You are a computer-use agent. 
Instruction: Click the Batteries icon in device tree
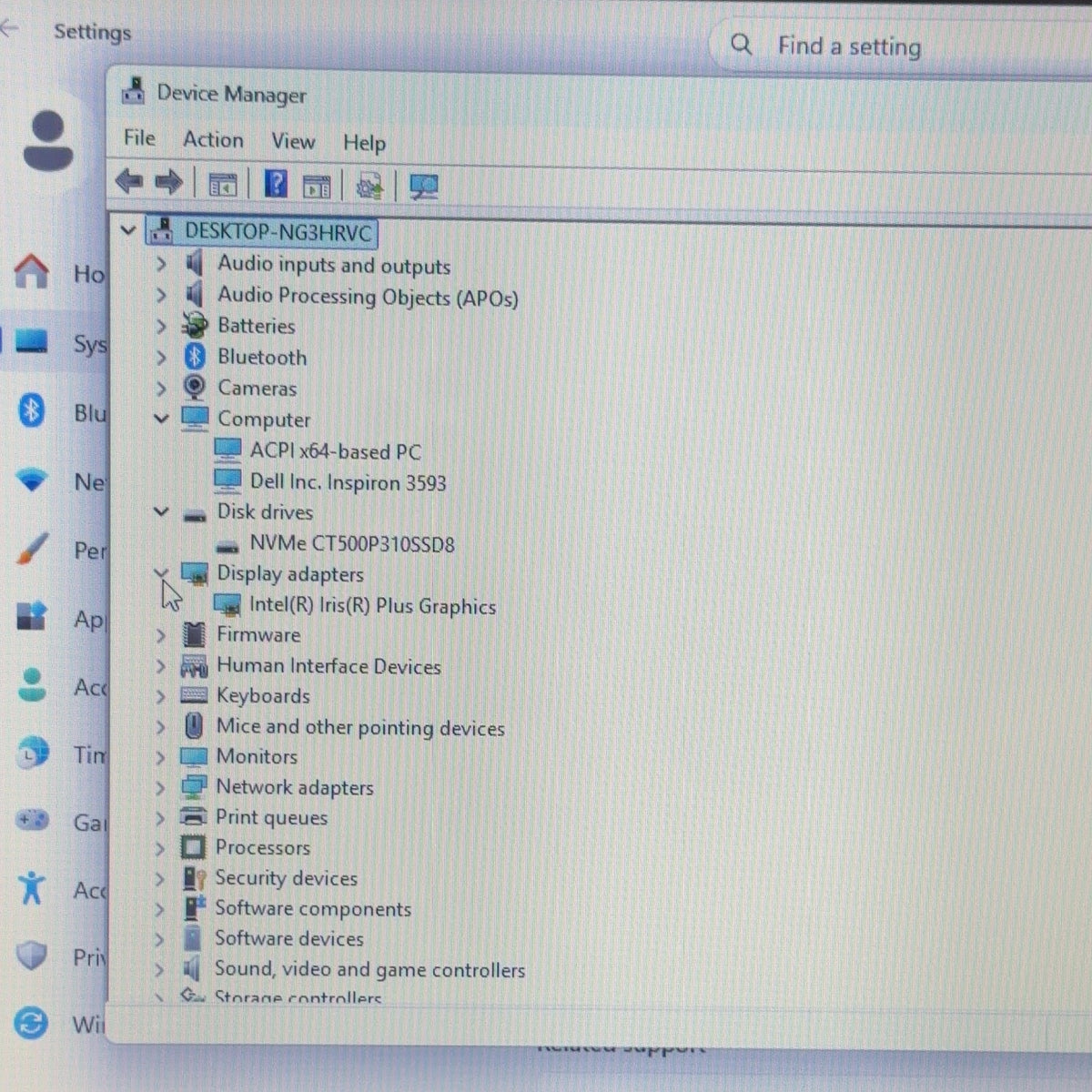click(194, 326)
